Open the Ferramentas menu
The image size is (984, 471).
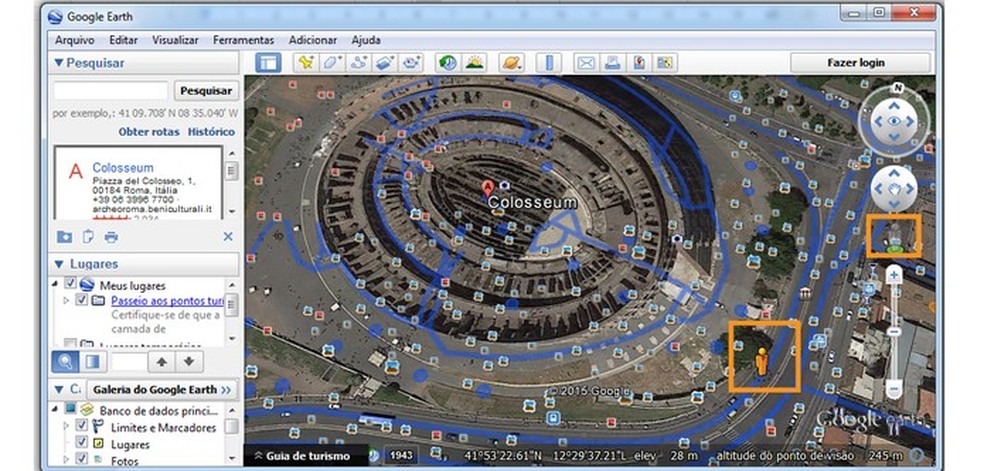pyautogui.click(x=243, y=40)
